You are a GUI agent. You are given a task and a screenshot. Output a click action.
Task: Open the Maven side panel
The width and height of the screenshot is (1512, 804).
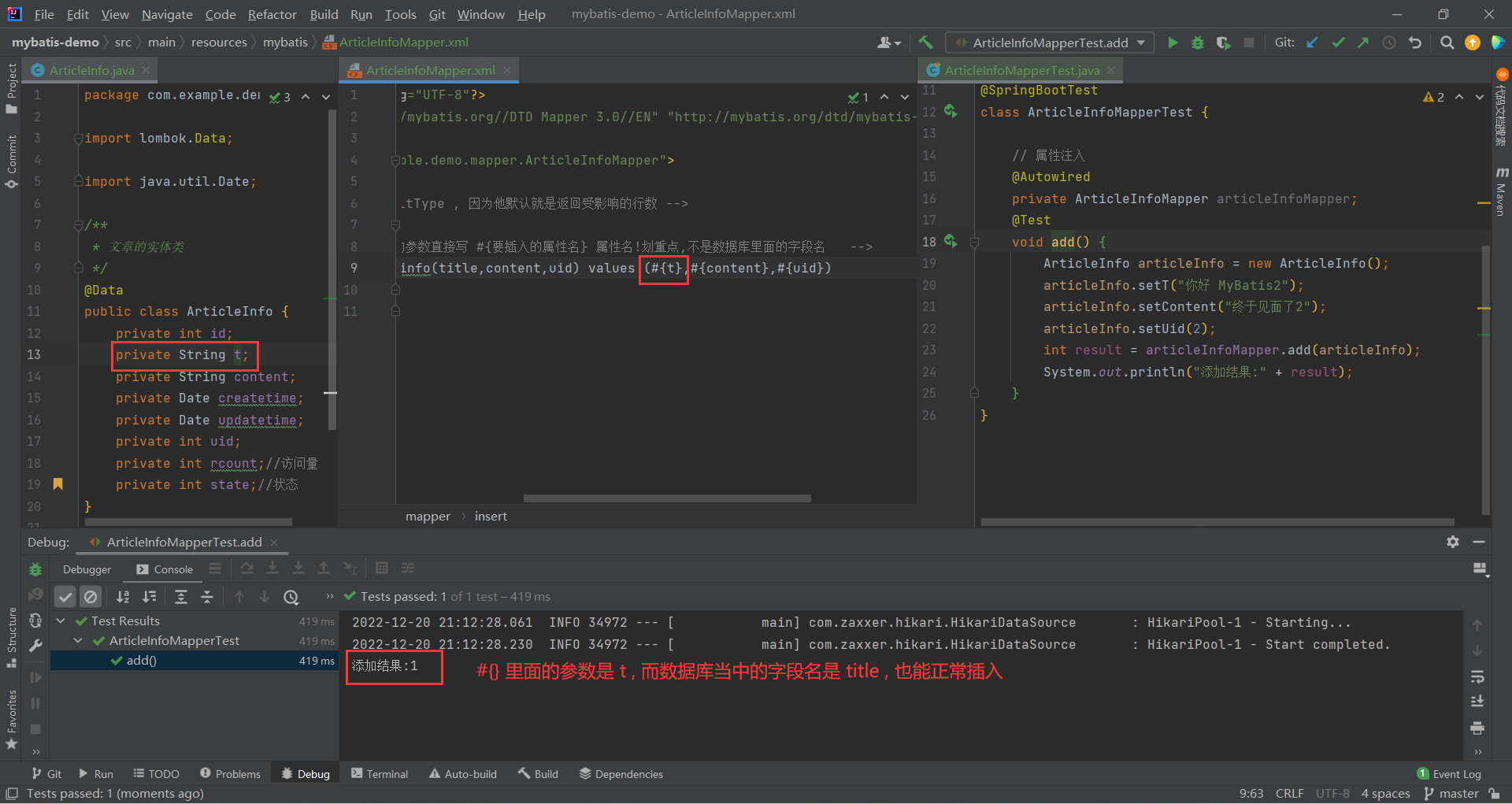1501,191
